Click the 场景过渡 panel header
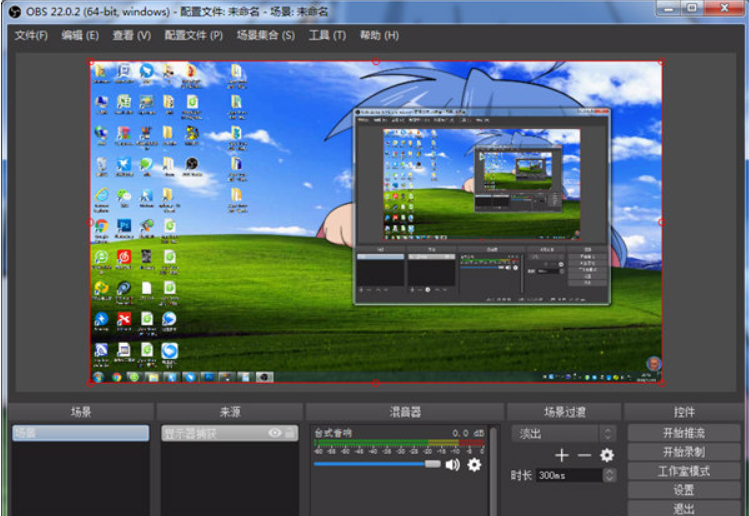 (x=565, y=412)
